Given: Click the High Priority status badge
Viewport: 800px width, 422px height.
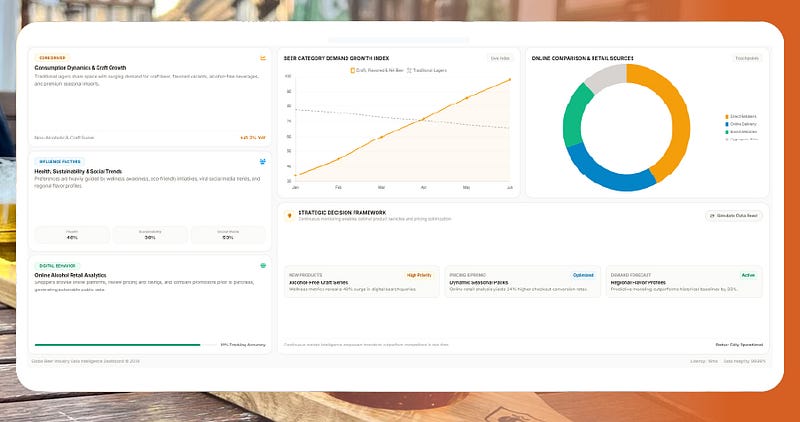Looking at the screenshot, I should coord(419,276).
